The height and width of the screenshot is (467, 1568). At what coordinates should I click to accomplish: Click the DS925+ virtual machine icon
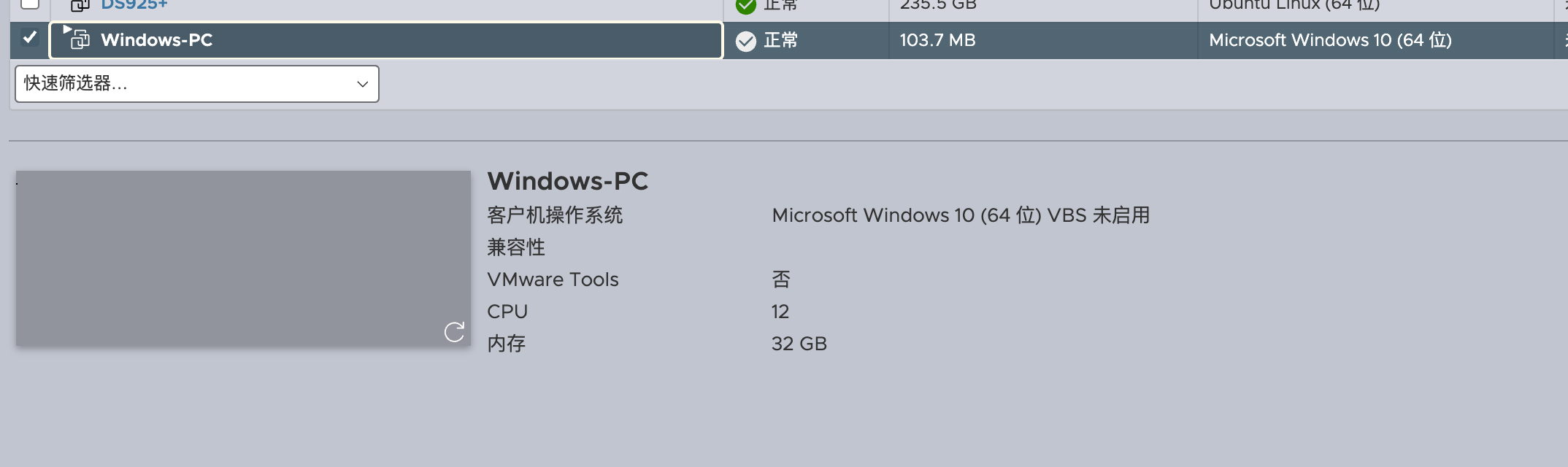[79, 5]
